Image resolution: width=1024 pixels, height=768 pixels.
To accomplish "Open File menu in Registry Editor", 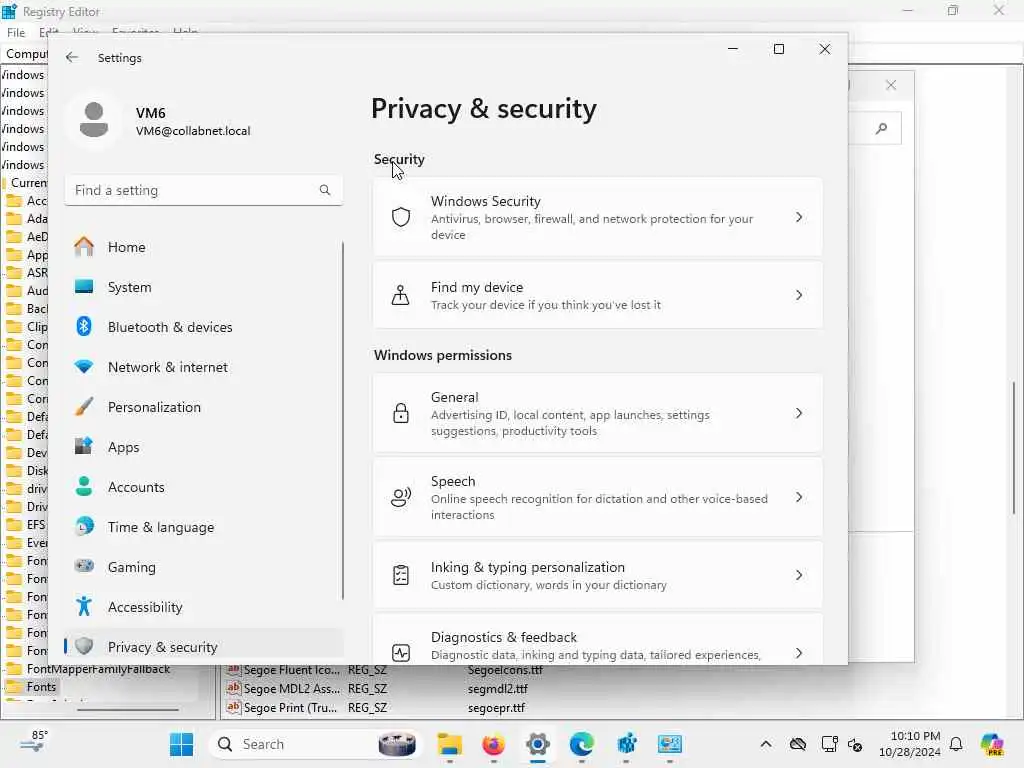I will [x=16, y=32].
